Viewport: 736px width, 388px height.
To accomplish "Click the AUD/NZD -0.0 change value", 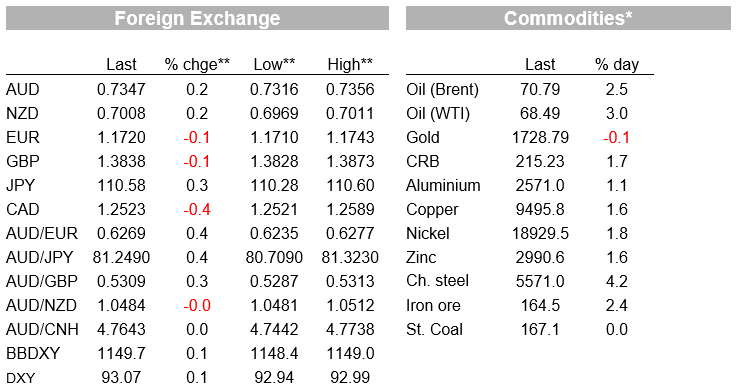I will coord(197,305).
